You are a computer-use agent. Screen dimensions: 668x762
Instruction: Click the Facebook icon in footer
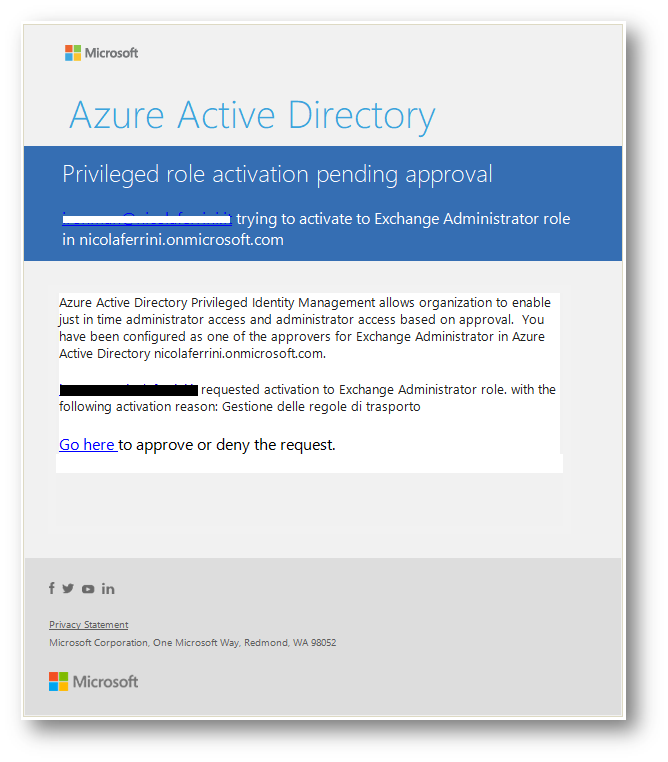pos(51,589)
